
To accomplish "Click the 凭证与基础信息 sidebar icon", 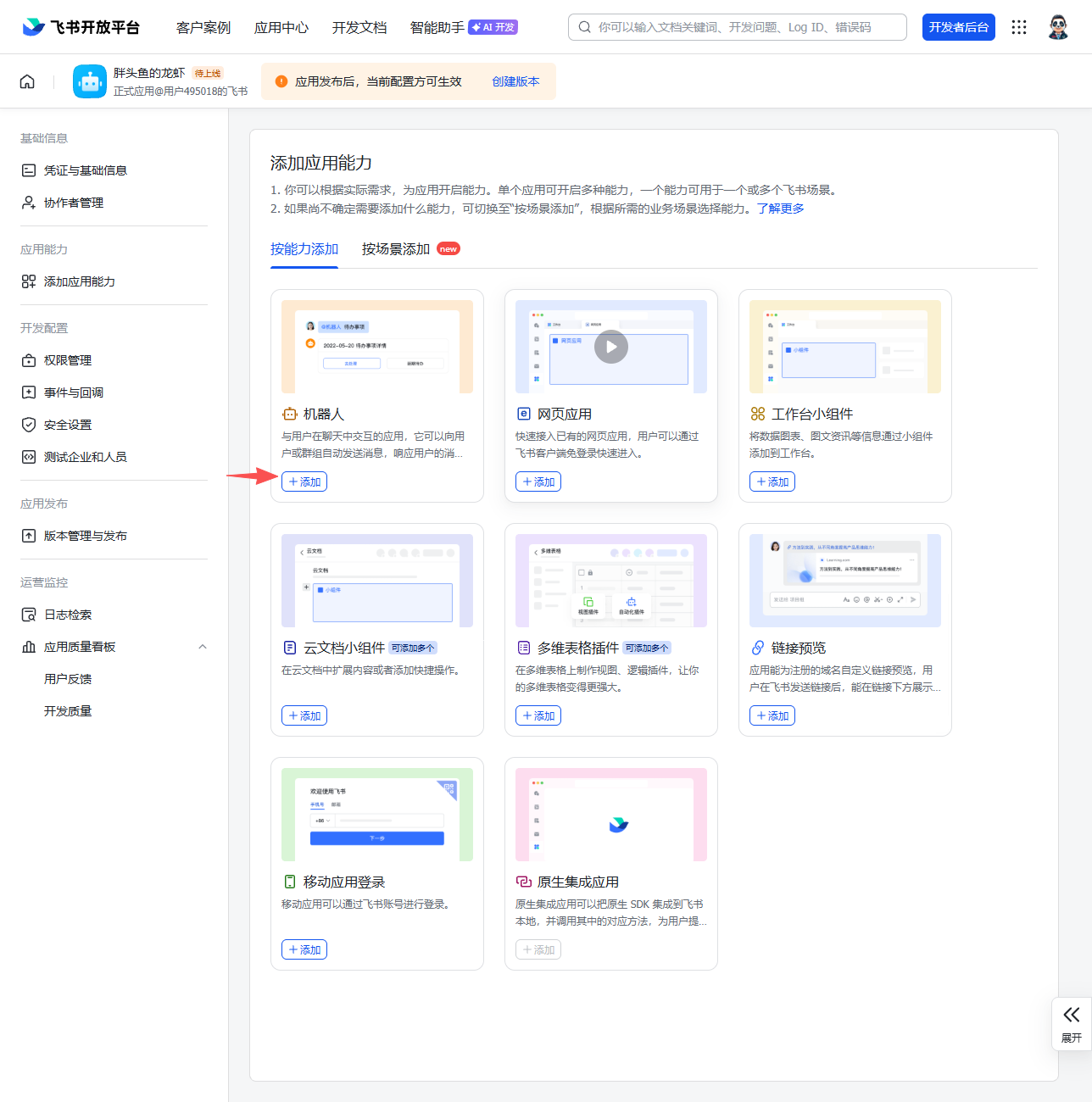I will 29,170.
